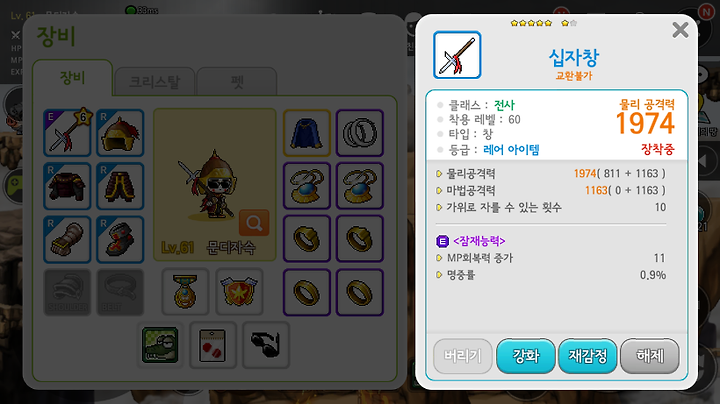Open the blue cape equipment slot

coord(307,133)
